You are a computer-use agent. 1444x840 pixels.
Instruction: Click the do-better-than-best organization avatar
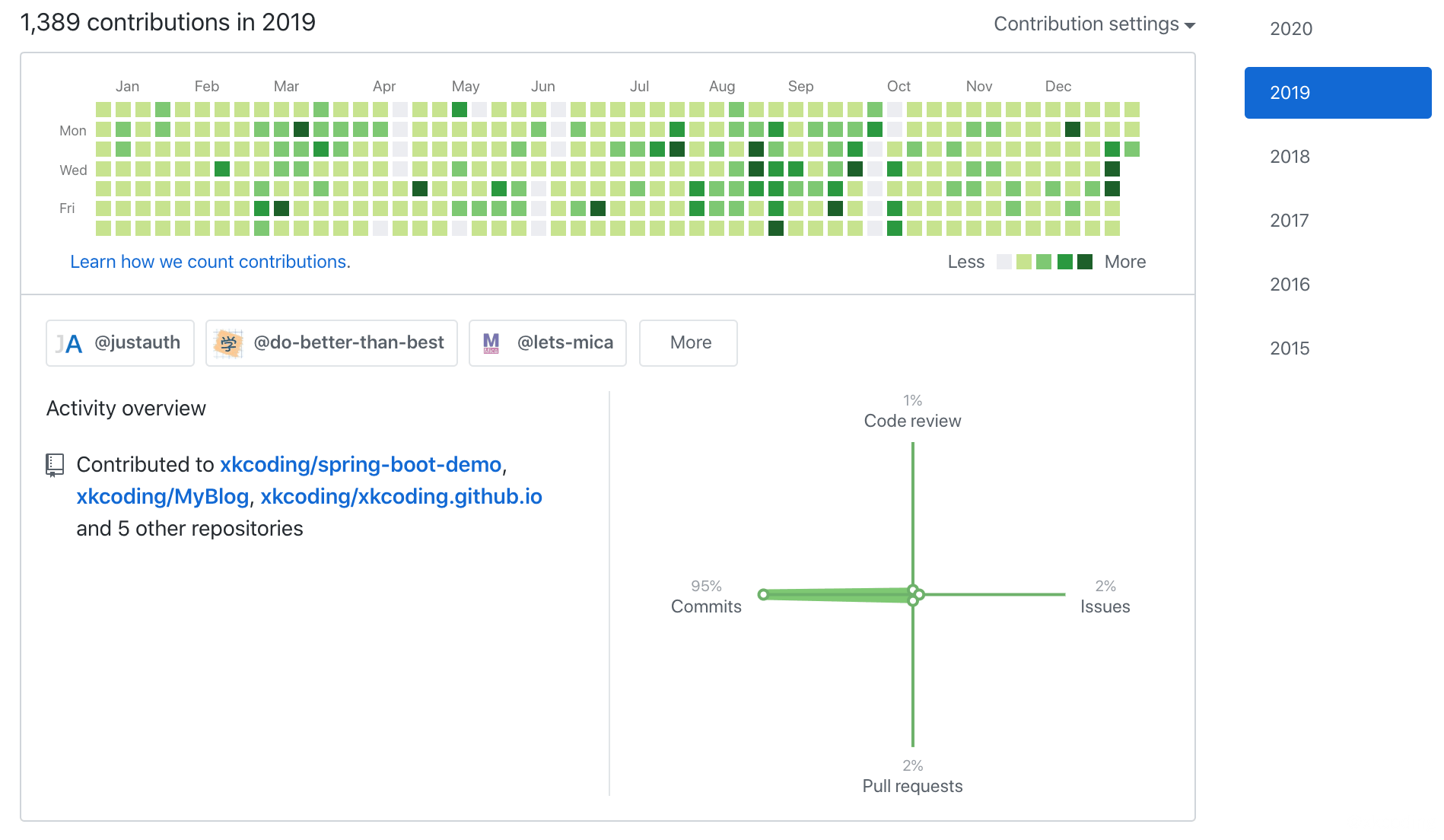pos(228,343)
